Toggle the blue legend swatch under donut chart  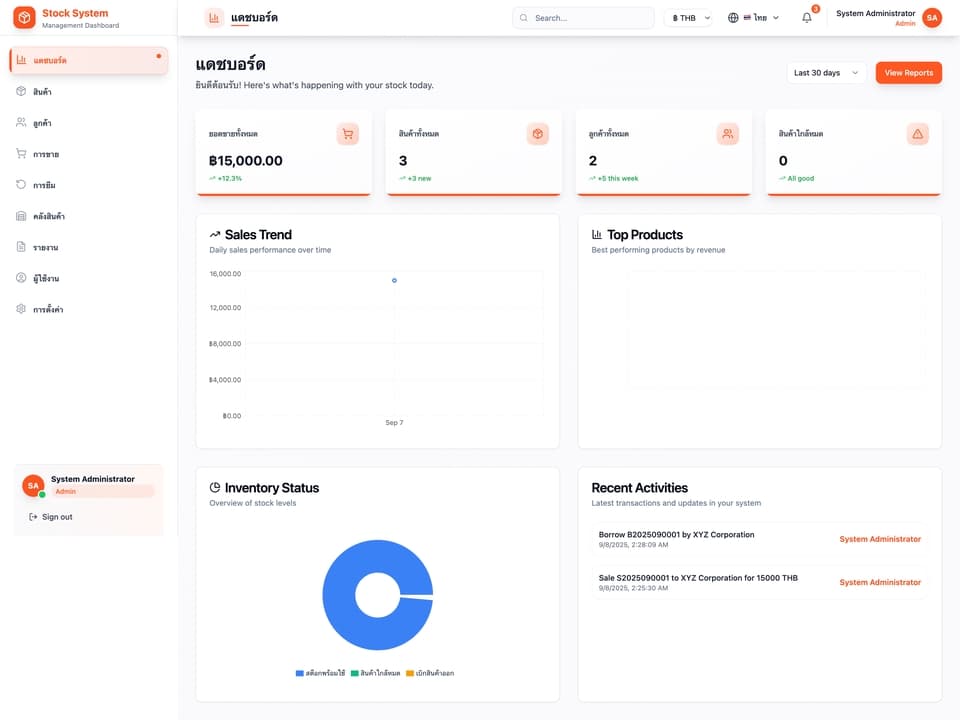pos(299,673)
